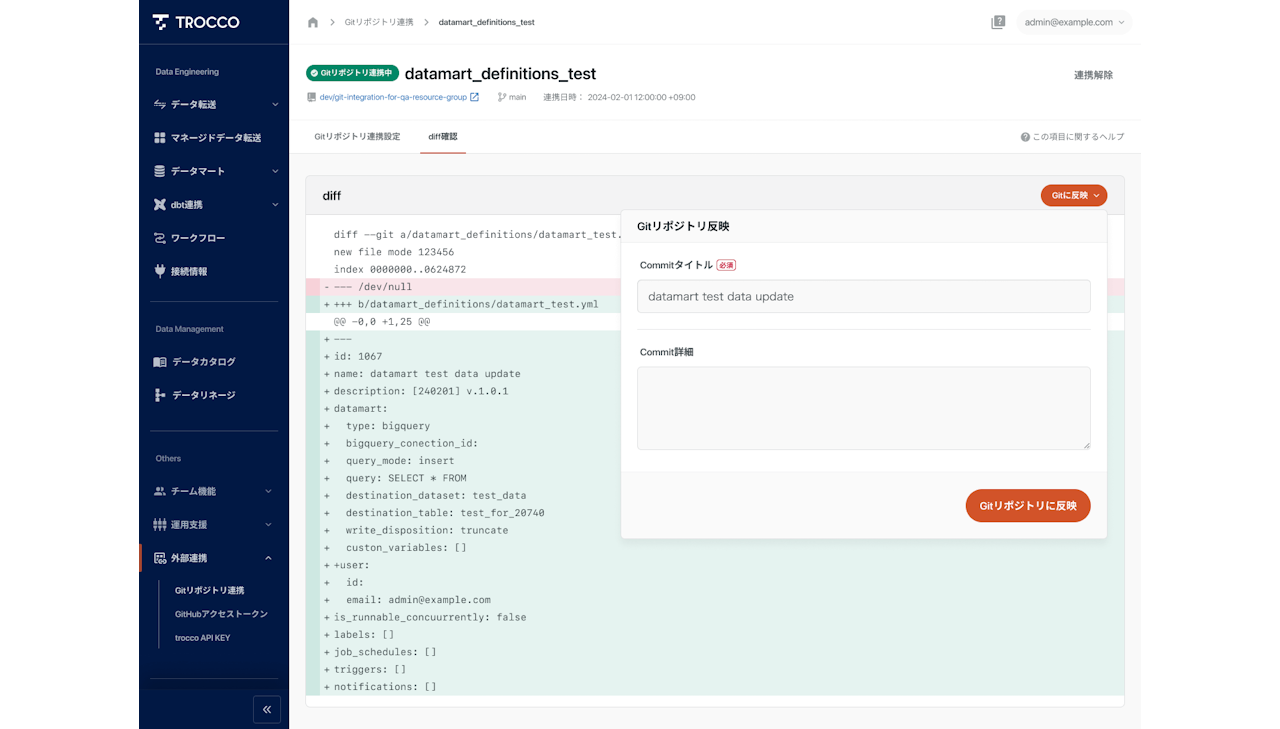This screenshot has width=1280, height=729.
Task: Click the TROCCO logo
Action: (x=196, y=22)
